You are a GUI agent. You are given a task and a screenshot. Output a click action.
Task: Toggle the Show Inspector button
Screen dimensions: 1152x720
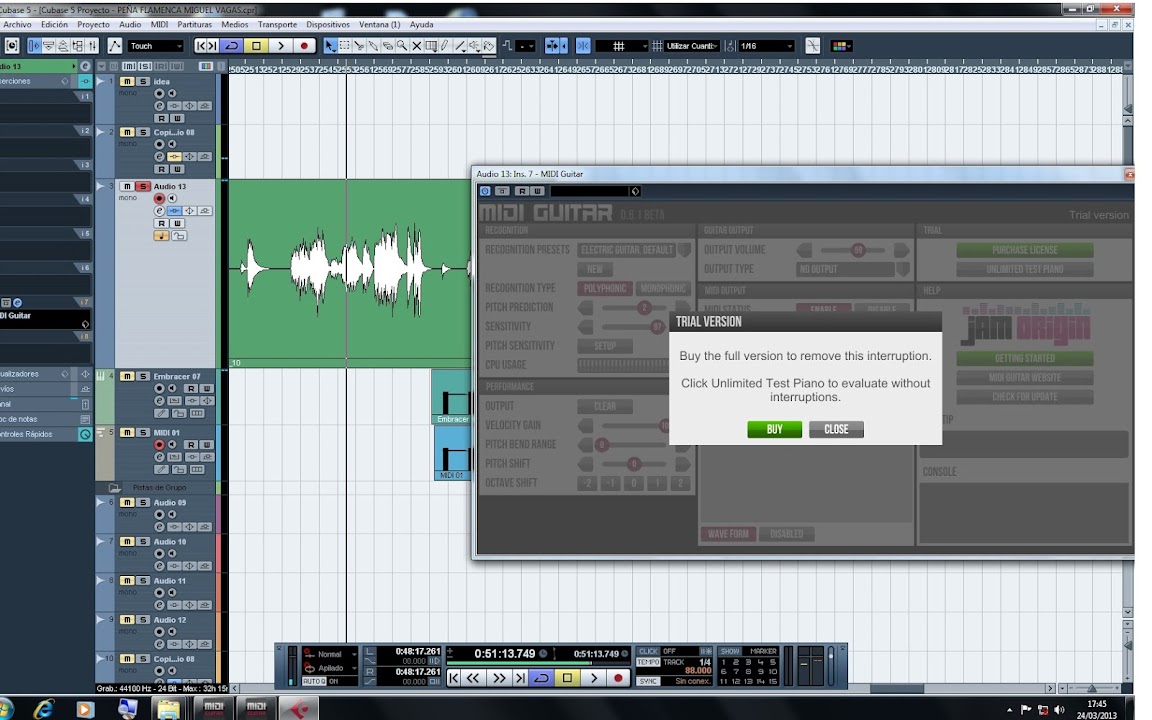pos(34,46)
